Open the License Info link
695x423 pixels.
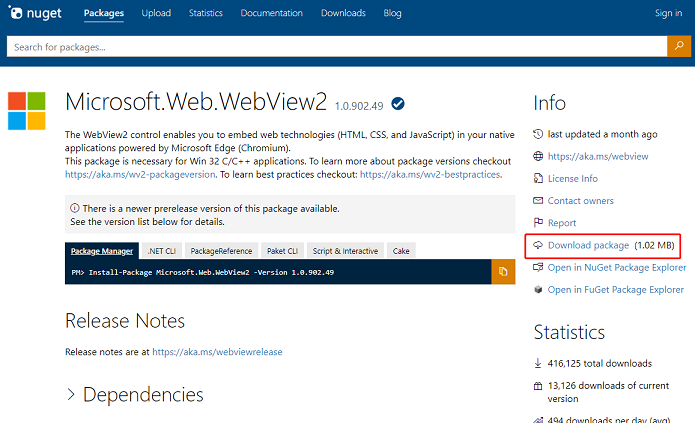click(572, 178)
